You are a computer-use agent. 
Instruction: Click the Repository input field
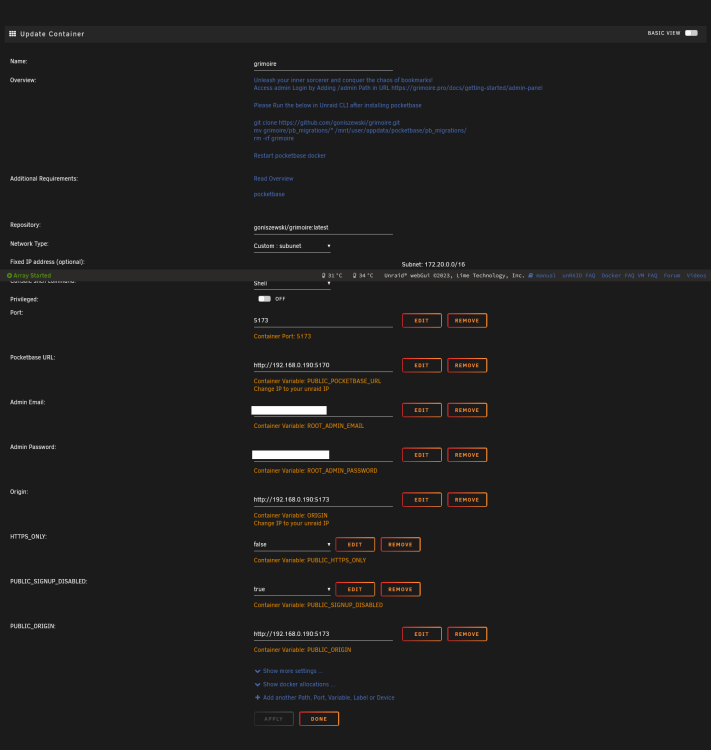coord(323,228)
